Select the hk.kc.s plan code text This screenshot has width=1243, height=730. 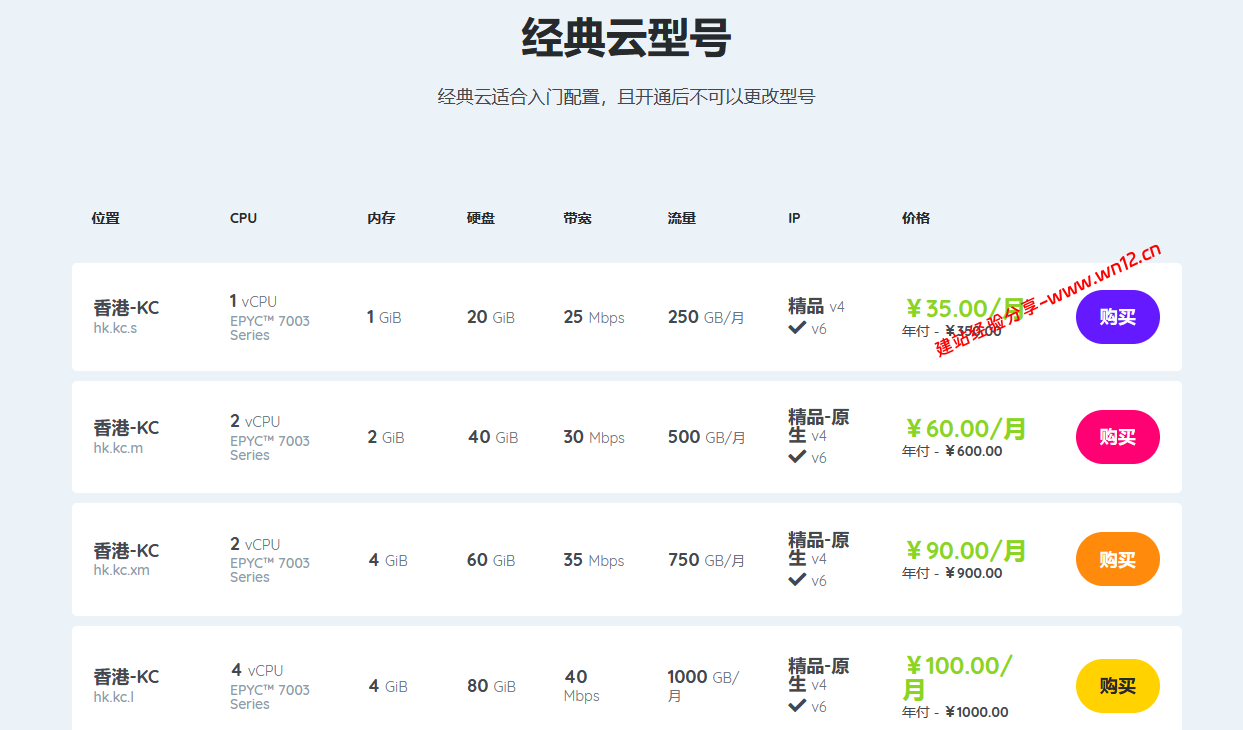click(115, 328)
